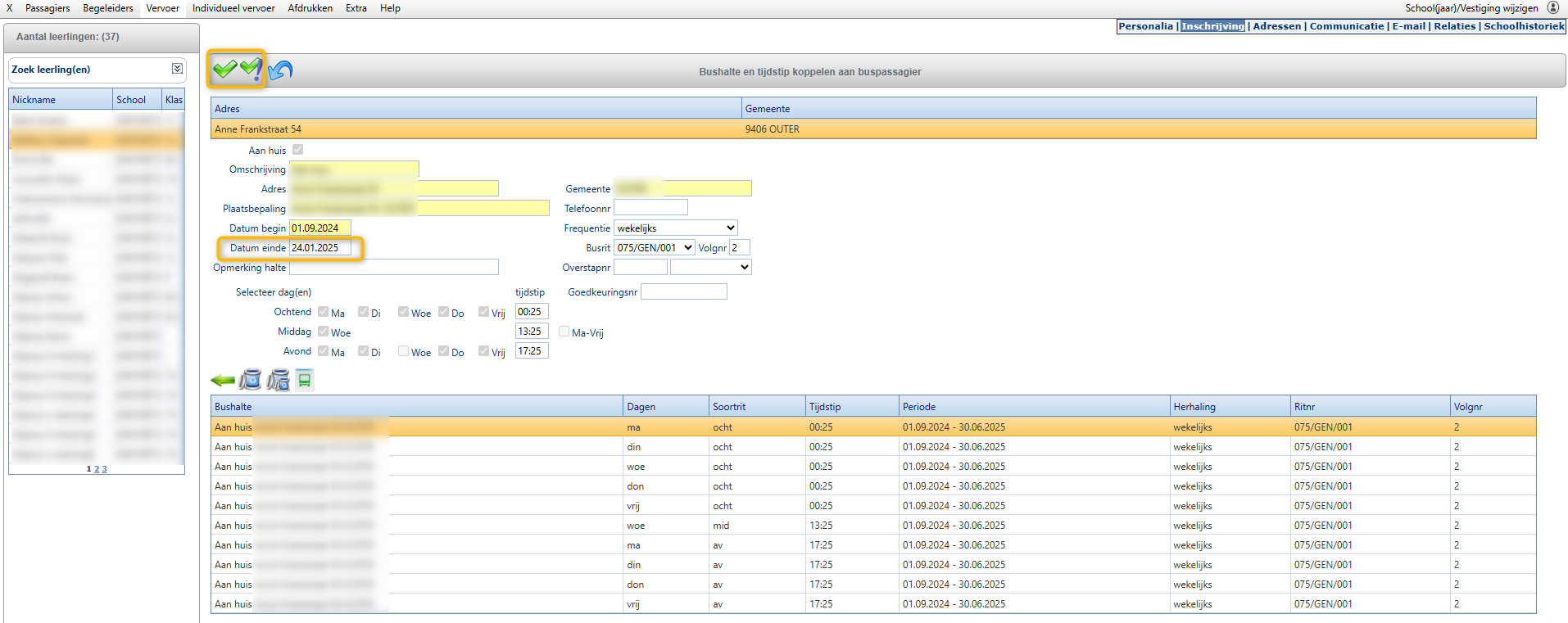This screenshot has width=1568, height=623.
Task: Switch to the Relaties tab
Action: (1455, 26)
